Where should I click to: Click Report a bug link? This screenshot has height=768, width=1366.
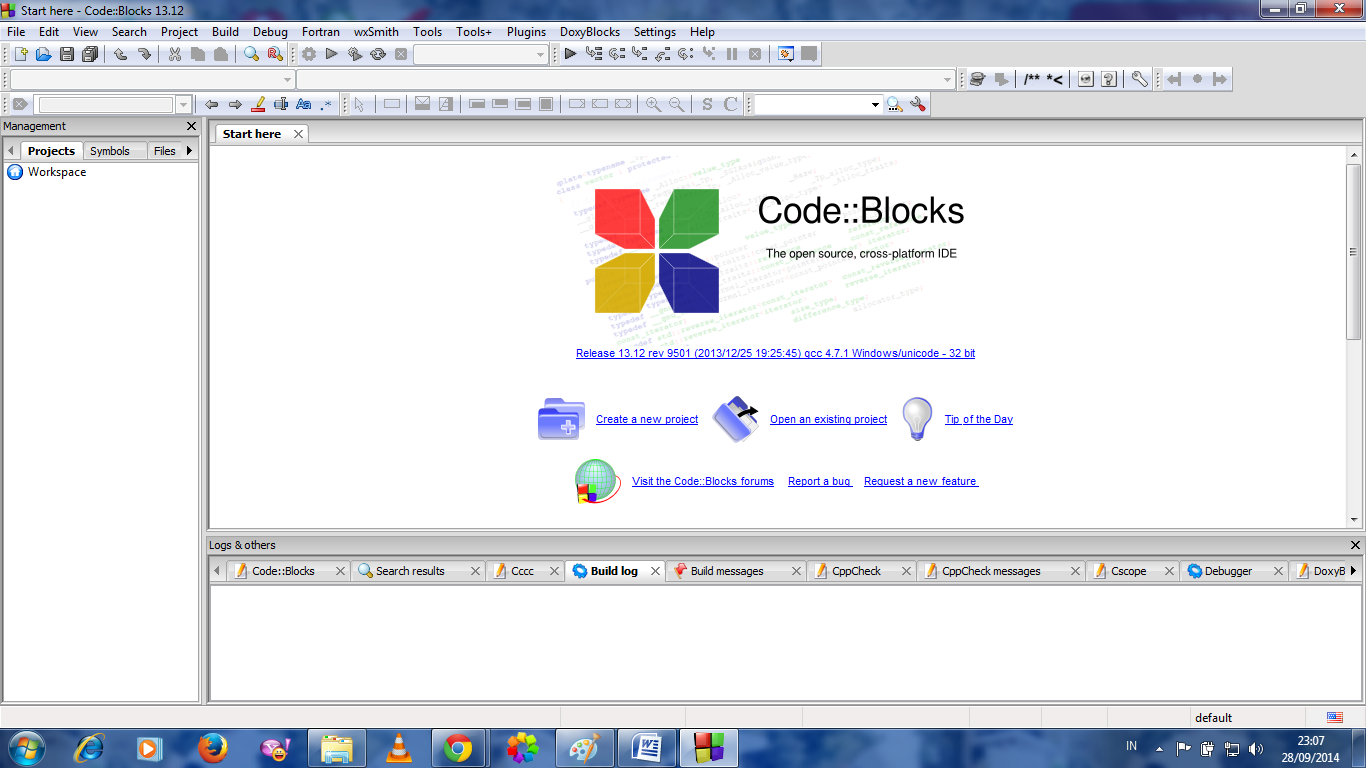pyautogui.click(x=820, y=482)
